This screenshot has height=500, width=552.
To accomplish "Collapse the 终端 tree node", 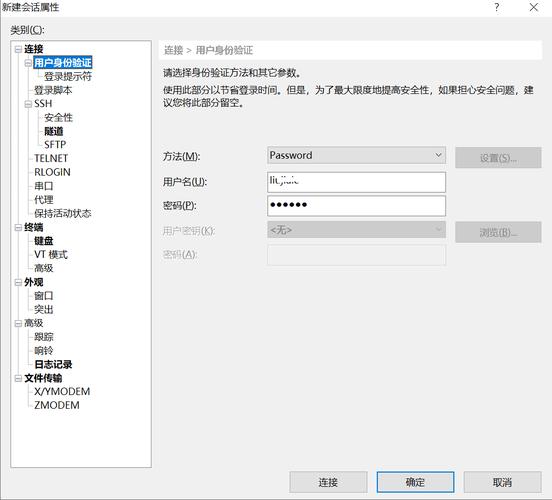I will [x=18, y=227].
